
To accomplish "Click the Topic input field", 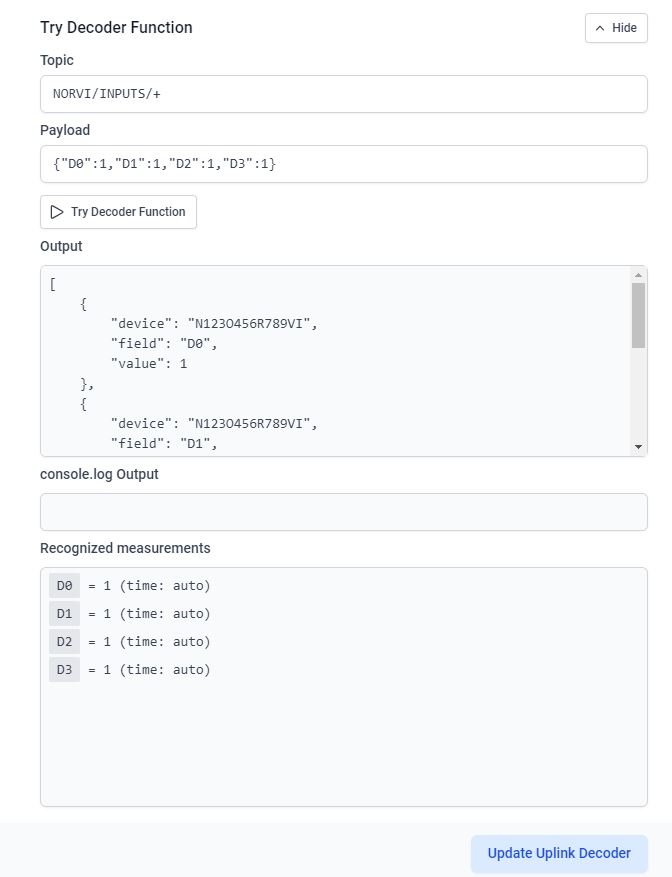I will (343, 94).
